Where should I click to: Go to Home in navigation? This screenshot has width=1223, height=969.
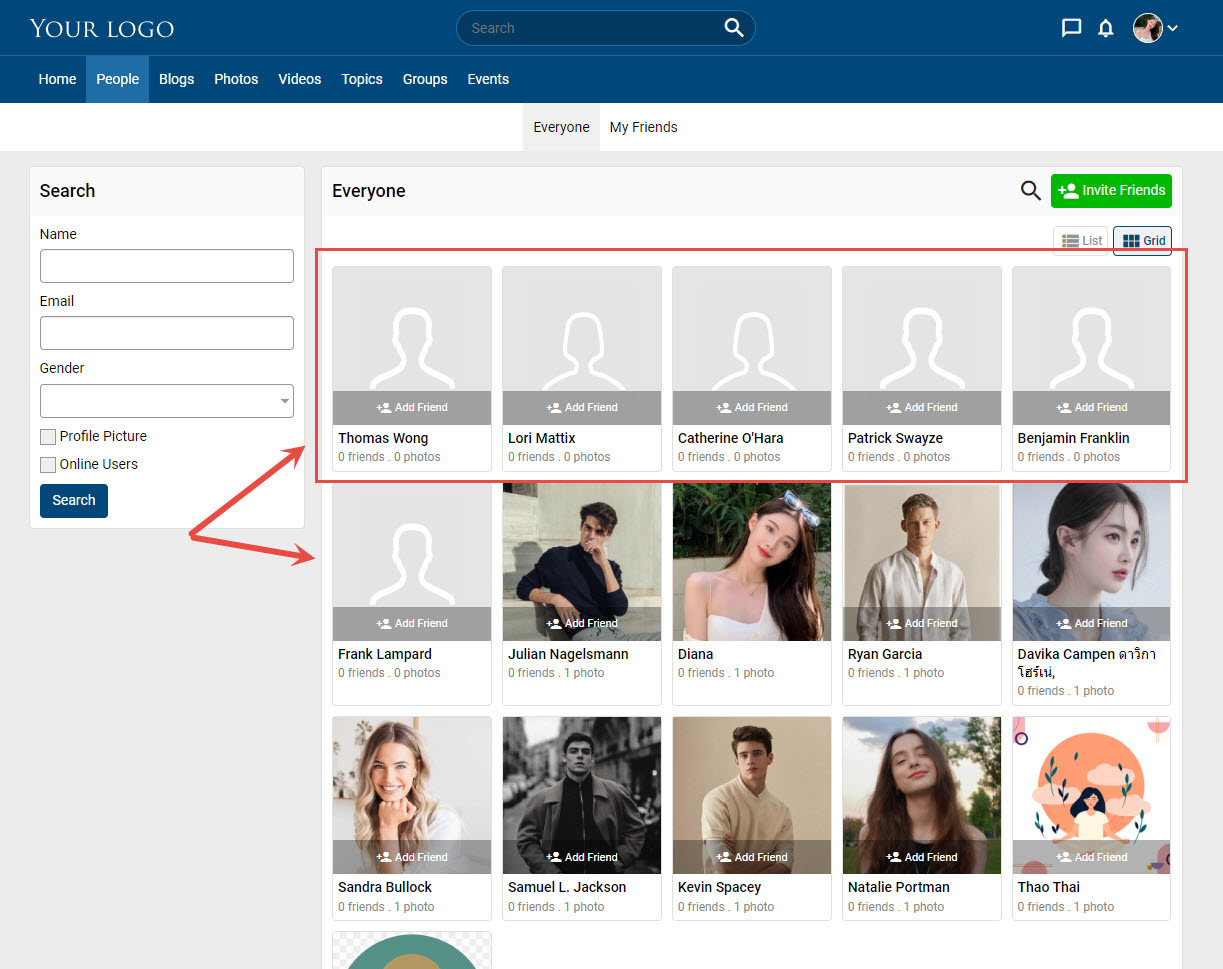click(x=57, y=79)
